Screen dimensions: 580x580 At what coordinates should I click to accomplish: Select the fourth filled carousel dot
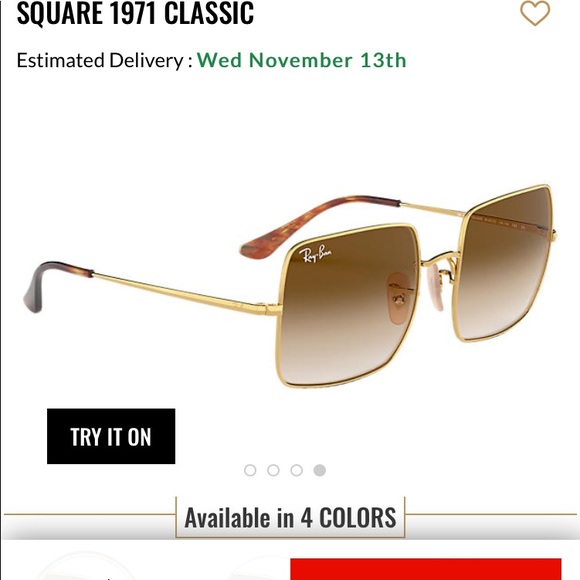pyautogui.click(x=320, y=470)
